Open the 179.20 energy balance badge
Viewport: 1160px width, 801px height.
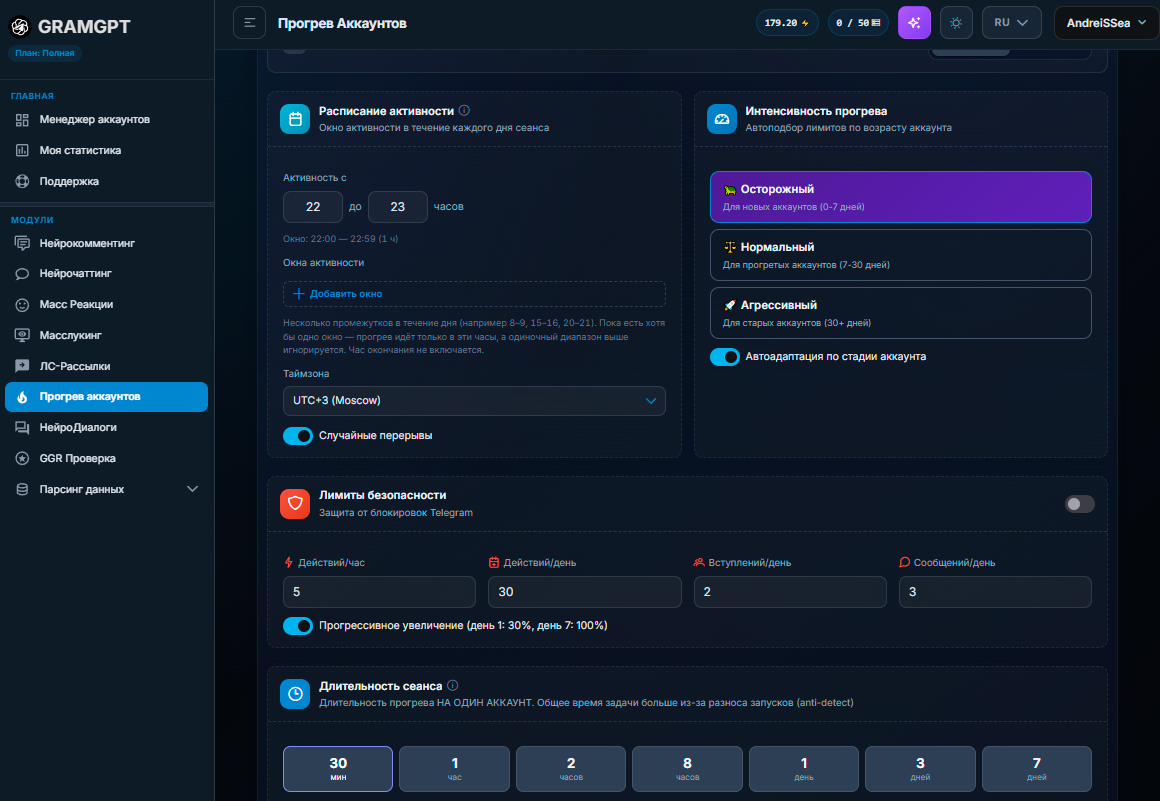point(787,23)
